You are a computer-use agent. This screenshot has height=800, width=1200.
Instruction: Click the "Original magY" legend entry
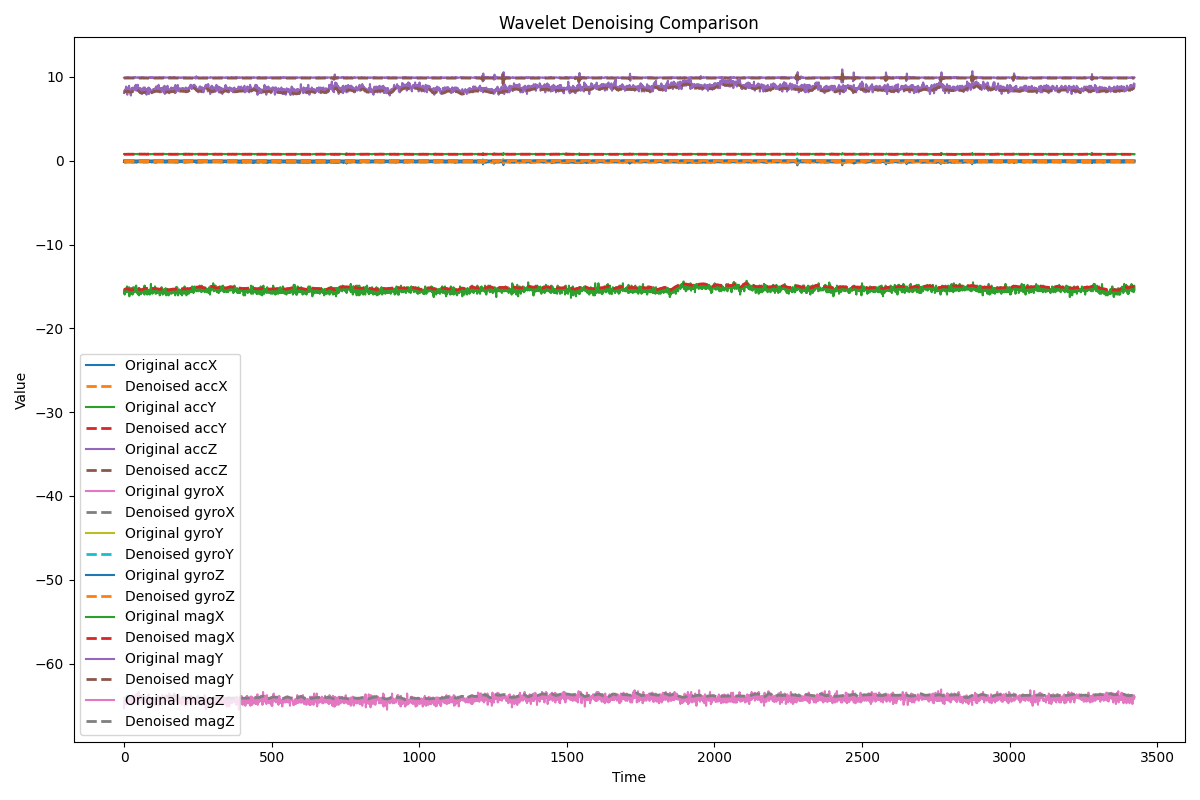173,658
